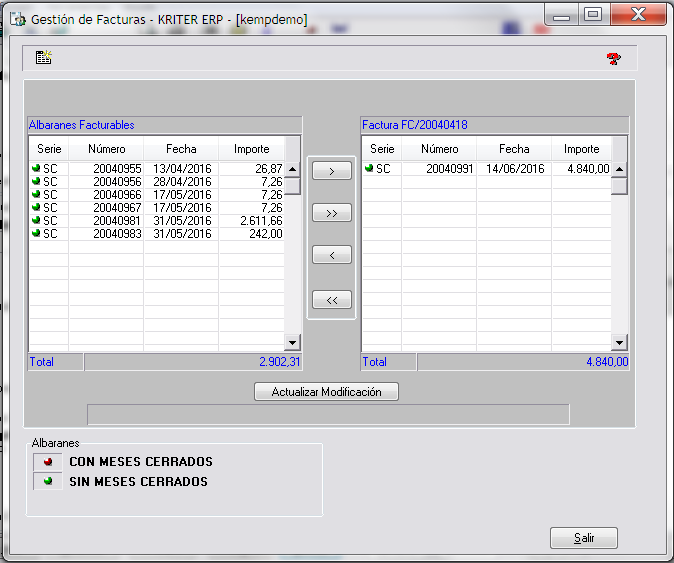Minimize the Gestión de Facturas window
The height and width of the screenshot is (563, 674).
561,15
